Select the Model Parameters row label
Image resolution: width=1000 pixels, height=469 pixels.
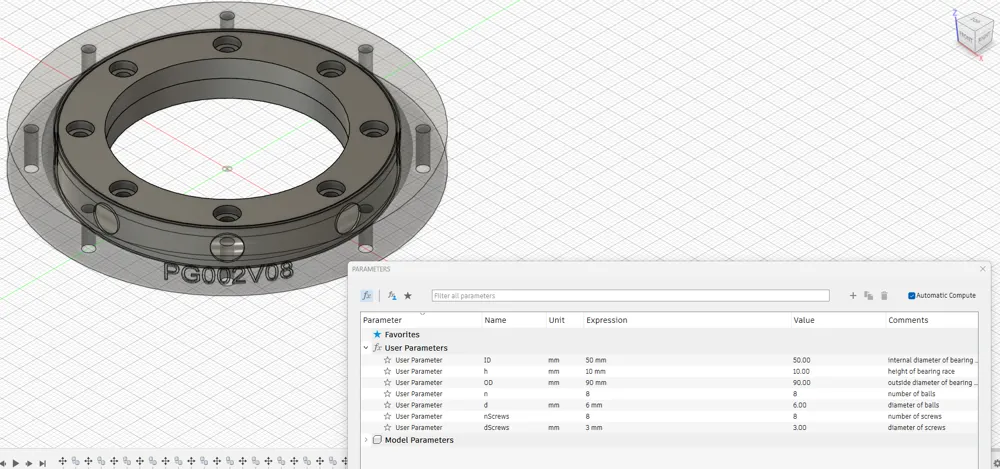pos(419,440)
